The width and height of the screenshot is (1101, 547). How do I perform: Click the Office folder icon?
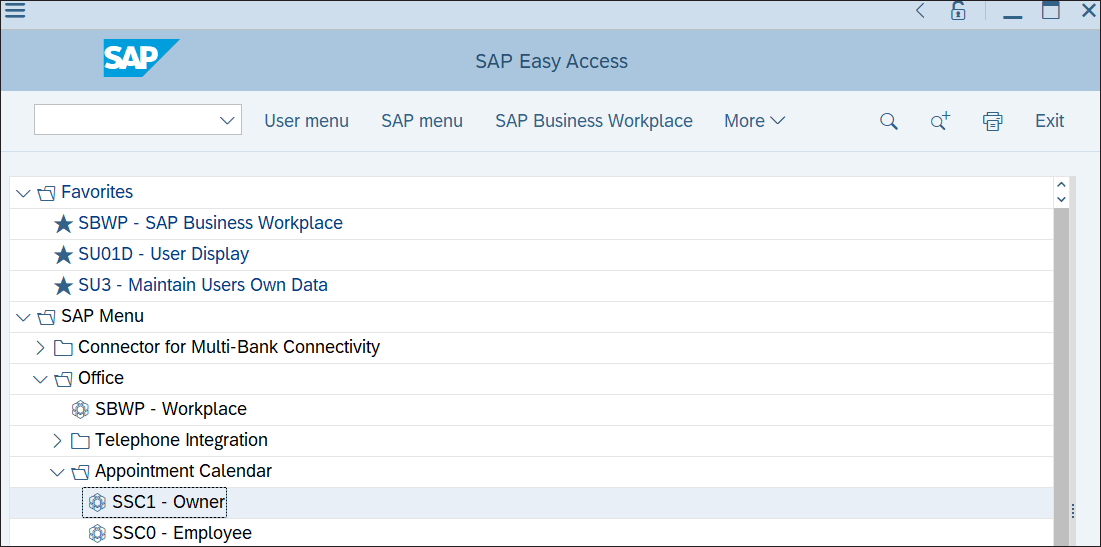[x=63, y=378]
